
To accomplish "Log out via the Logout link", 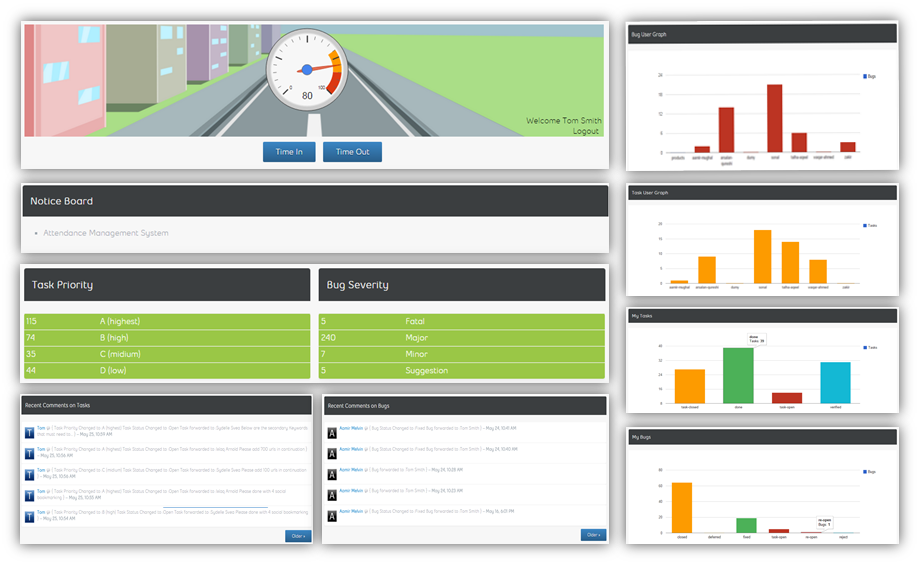I will 586,131.
